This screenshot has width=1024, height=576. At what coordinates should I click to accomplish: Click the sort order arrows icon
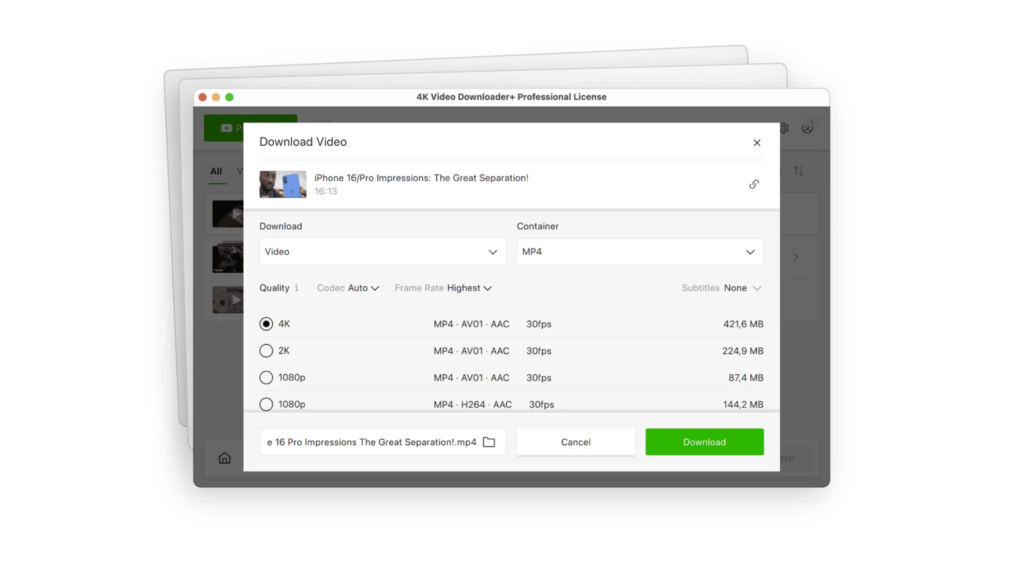(x=799, y=171)
